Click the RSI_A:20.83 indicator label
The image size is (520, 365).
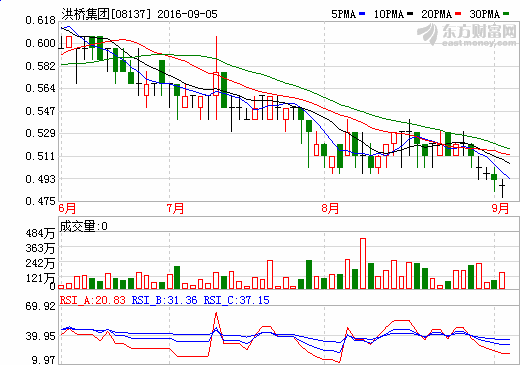tap(93, 300)
